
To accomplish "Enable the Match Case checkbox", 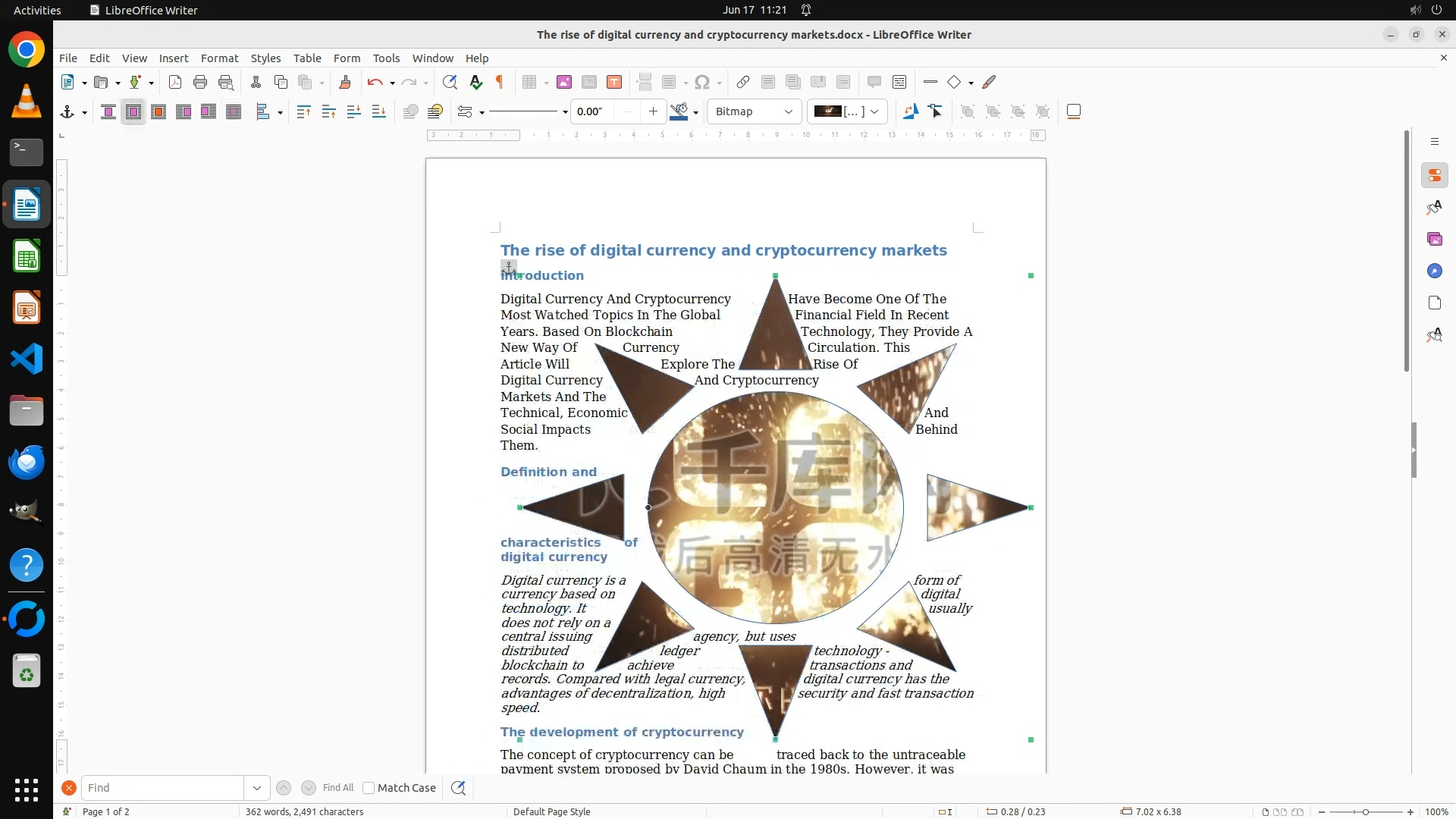I will pyautogui.click(x=369, y=788).
